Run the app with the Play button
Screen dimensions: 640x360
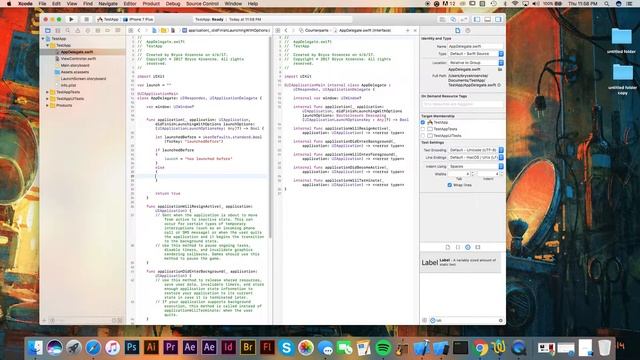(71, 19)
